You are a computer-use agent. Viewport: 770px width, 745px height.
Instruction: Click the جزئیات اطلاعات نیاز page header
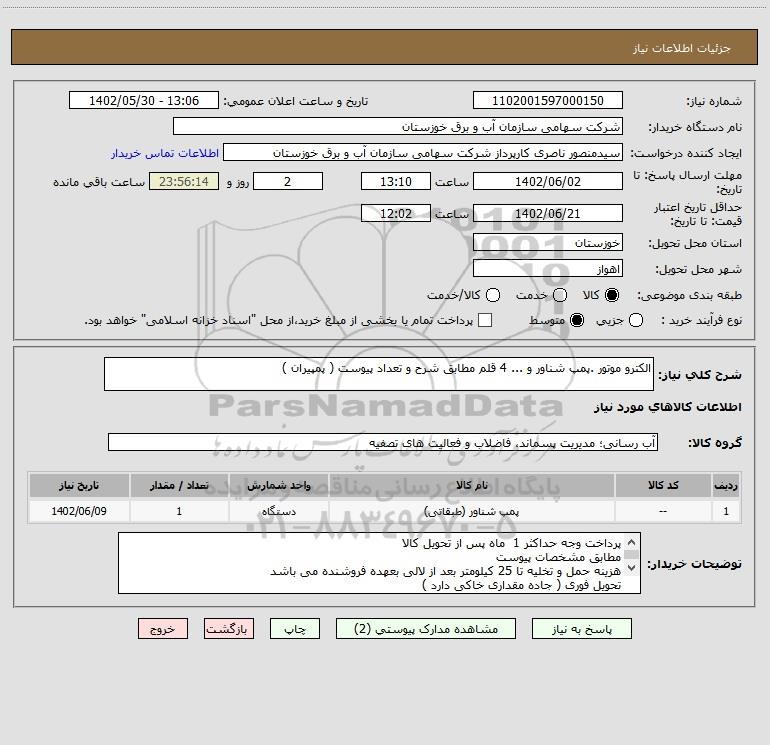click(x=384, y=48)
